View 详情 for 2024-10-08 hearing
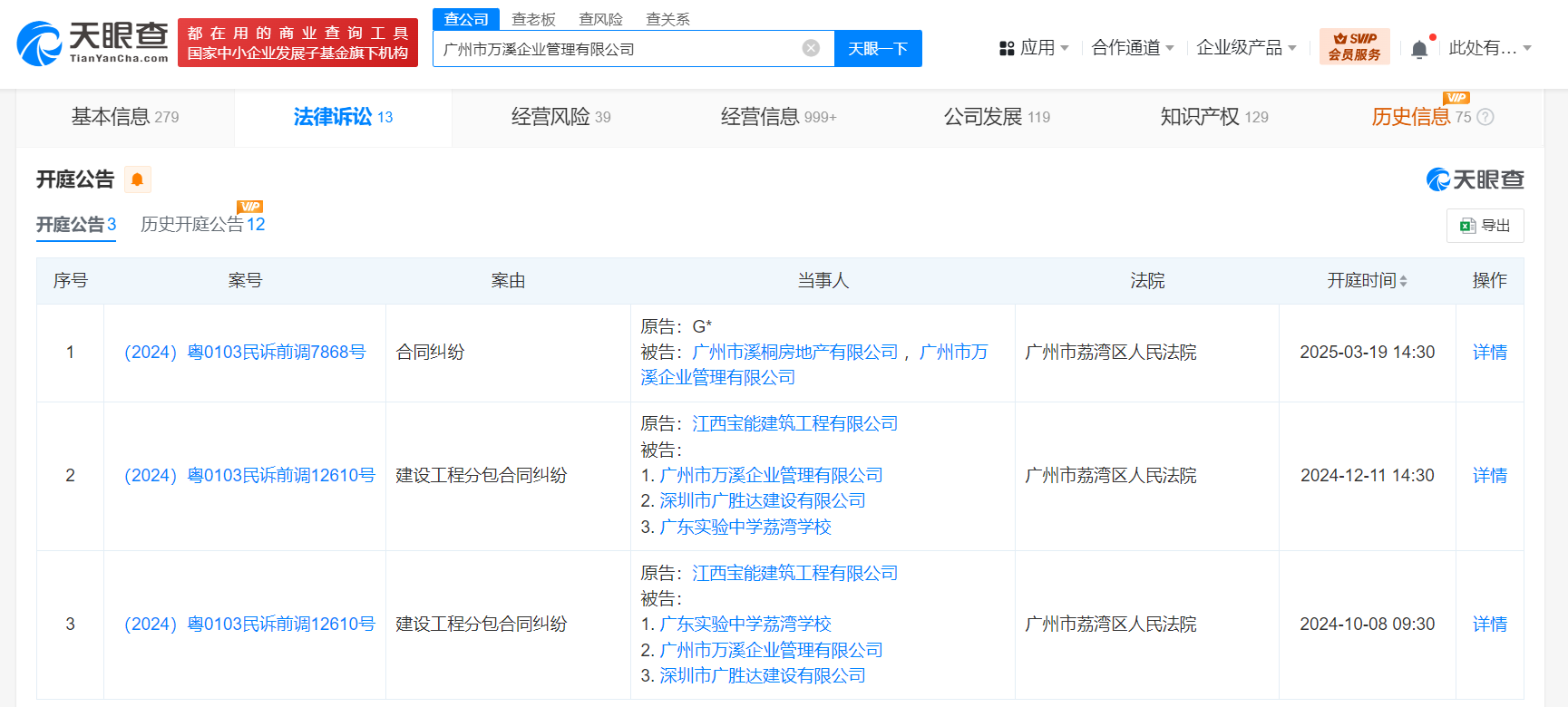 (1490, 624)
